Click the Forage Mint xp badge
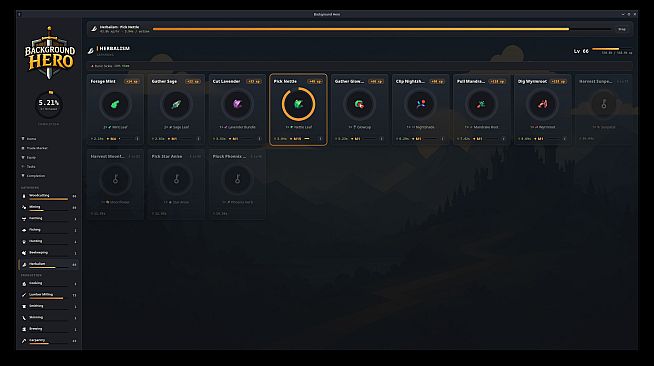Image resolution: width=654 pixels, height=366 pixels. tap(132, 81)
